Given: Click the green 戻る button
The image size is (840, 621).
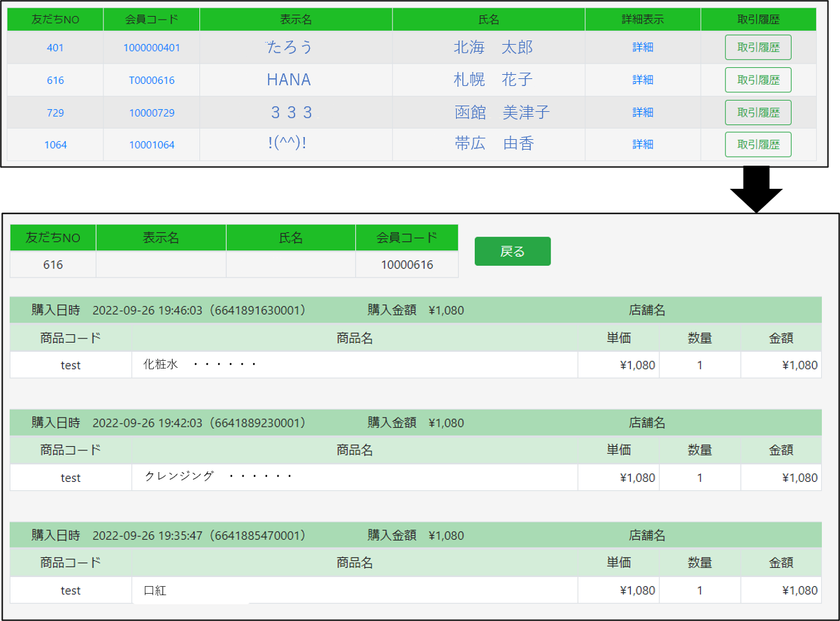Looking at the screenshot, I should pos(512,251).
